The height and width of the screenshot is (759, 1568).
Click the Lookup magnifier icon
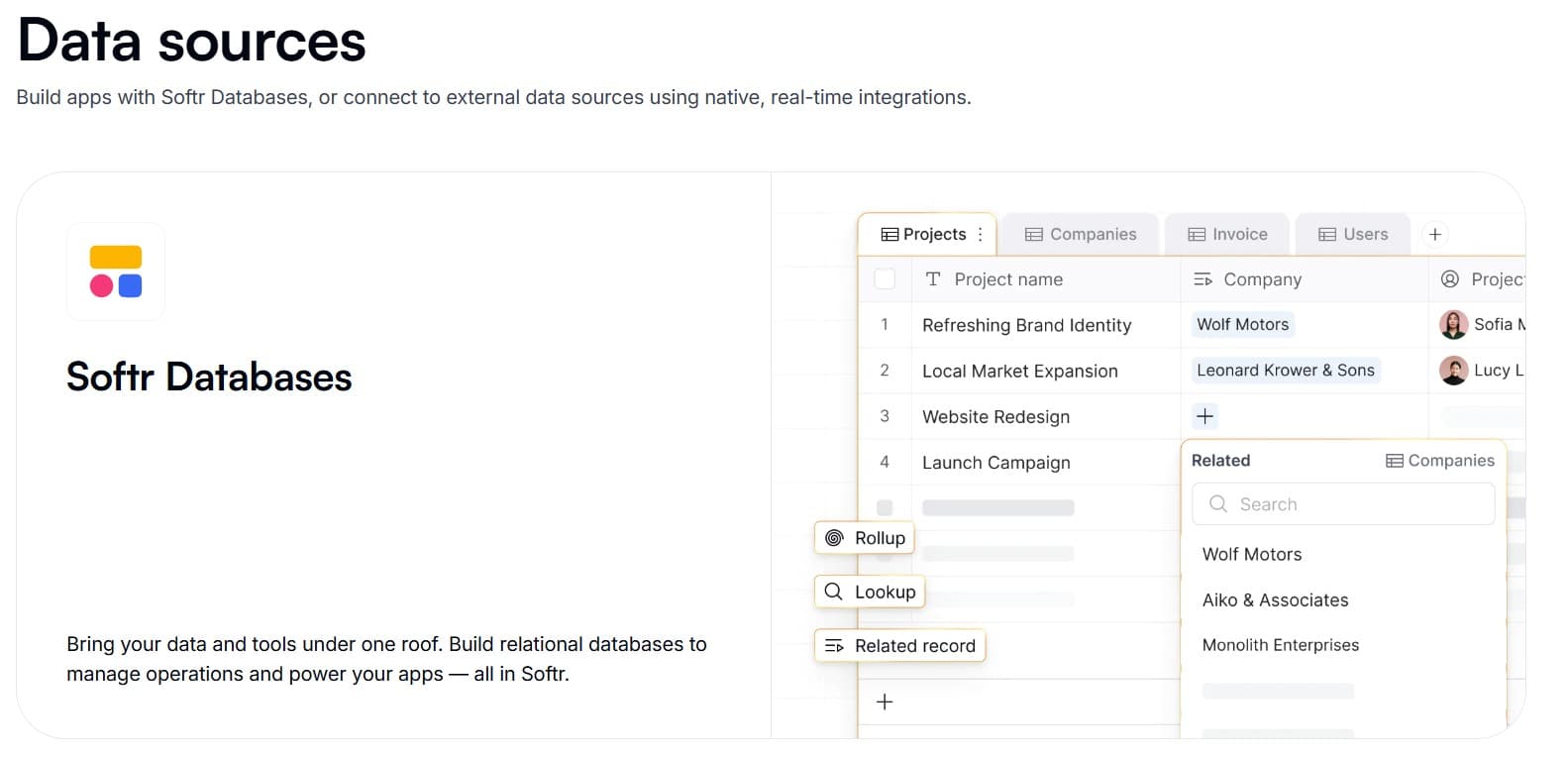(834, 592)
